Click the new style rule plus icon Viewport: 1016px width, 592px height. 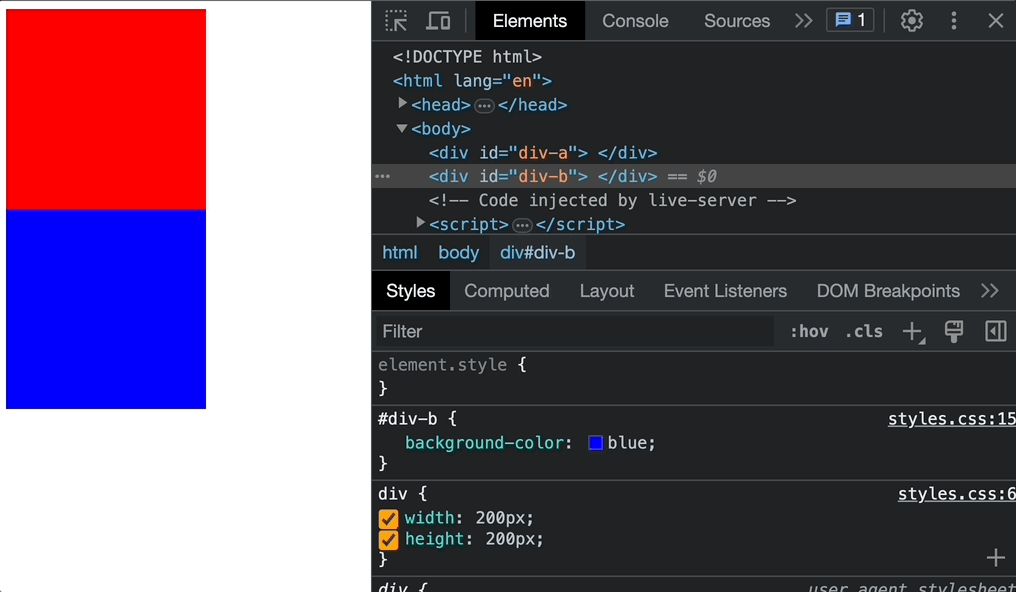(x=912, y=332)
